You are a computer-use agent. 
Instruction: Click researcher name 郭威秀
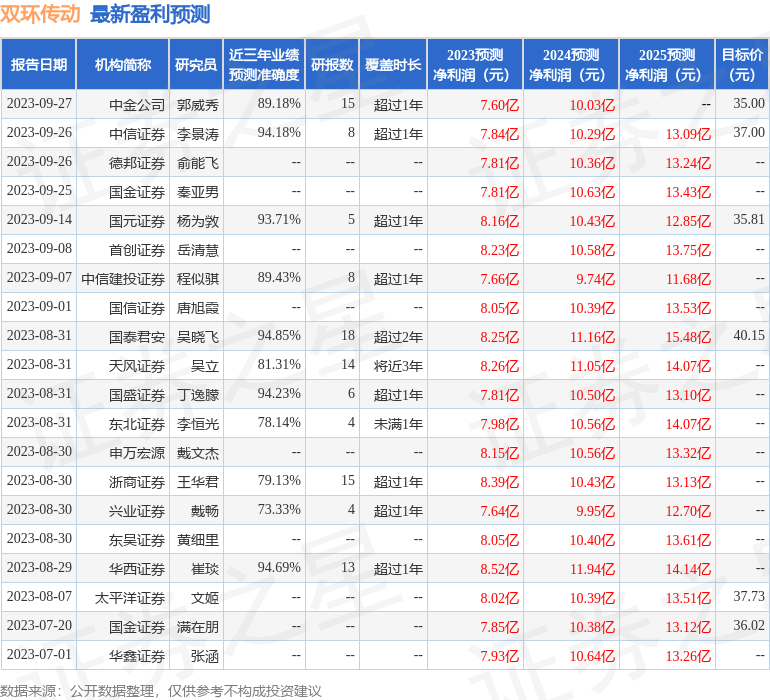(198, 105)
